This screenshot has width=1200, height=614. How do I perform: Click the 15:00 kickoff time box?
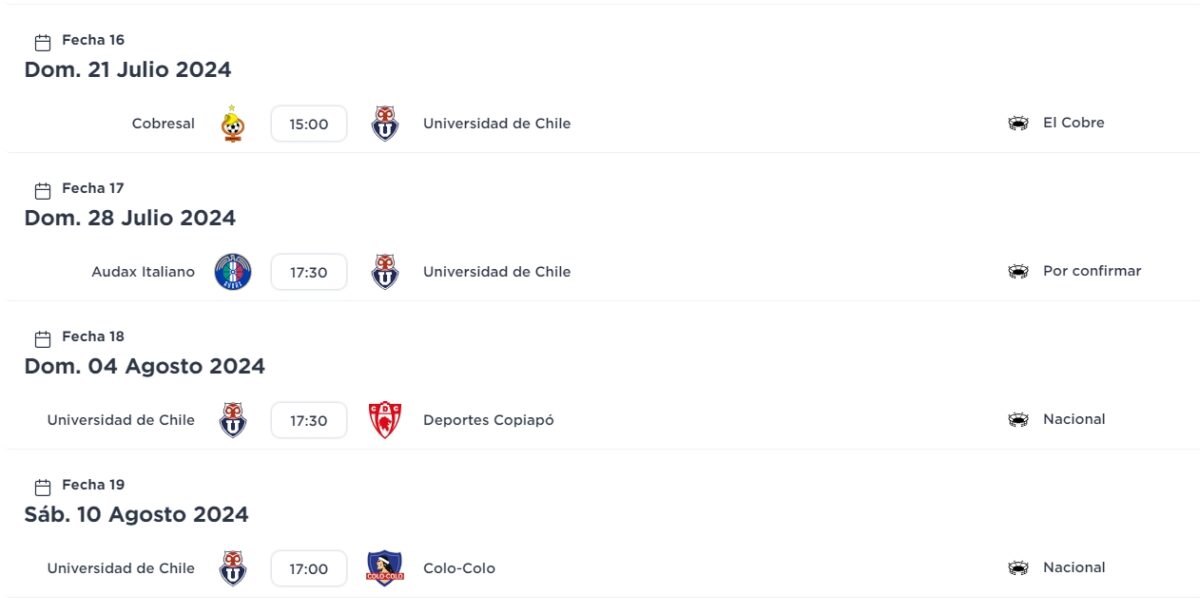coord(309,124)
